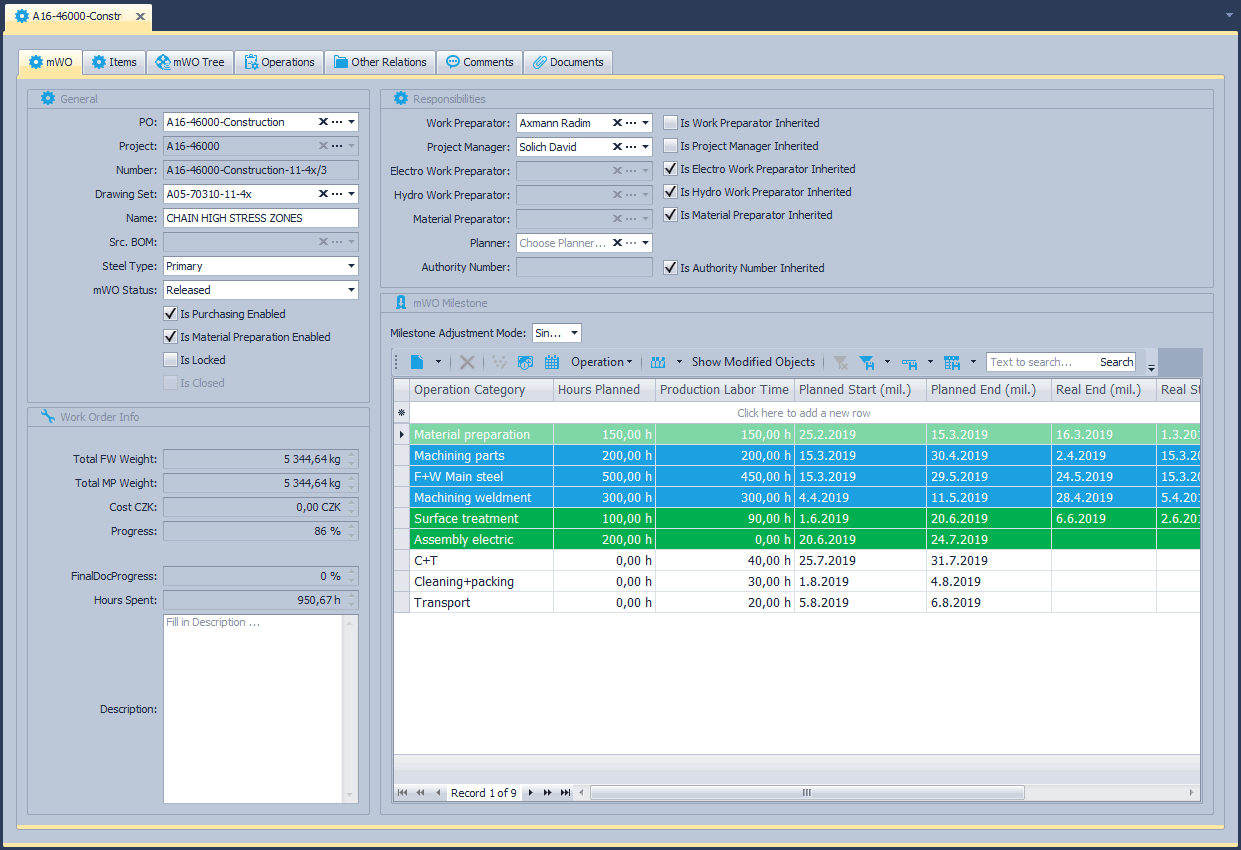Expand the mWO Status dropdown

351,290
